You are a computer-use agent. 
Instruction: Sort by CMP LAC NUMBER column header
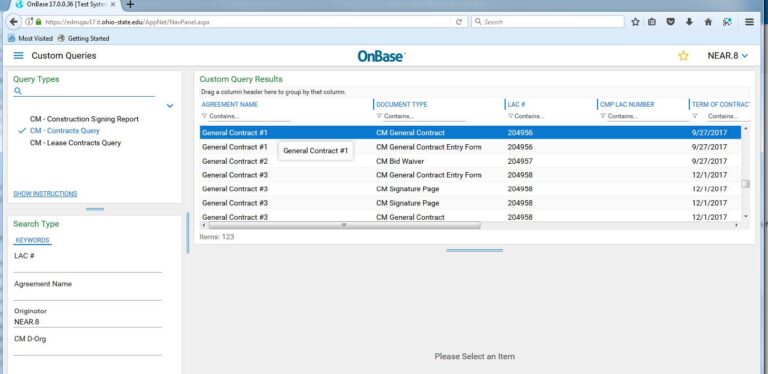627,104
